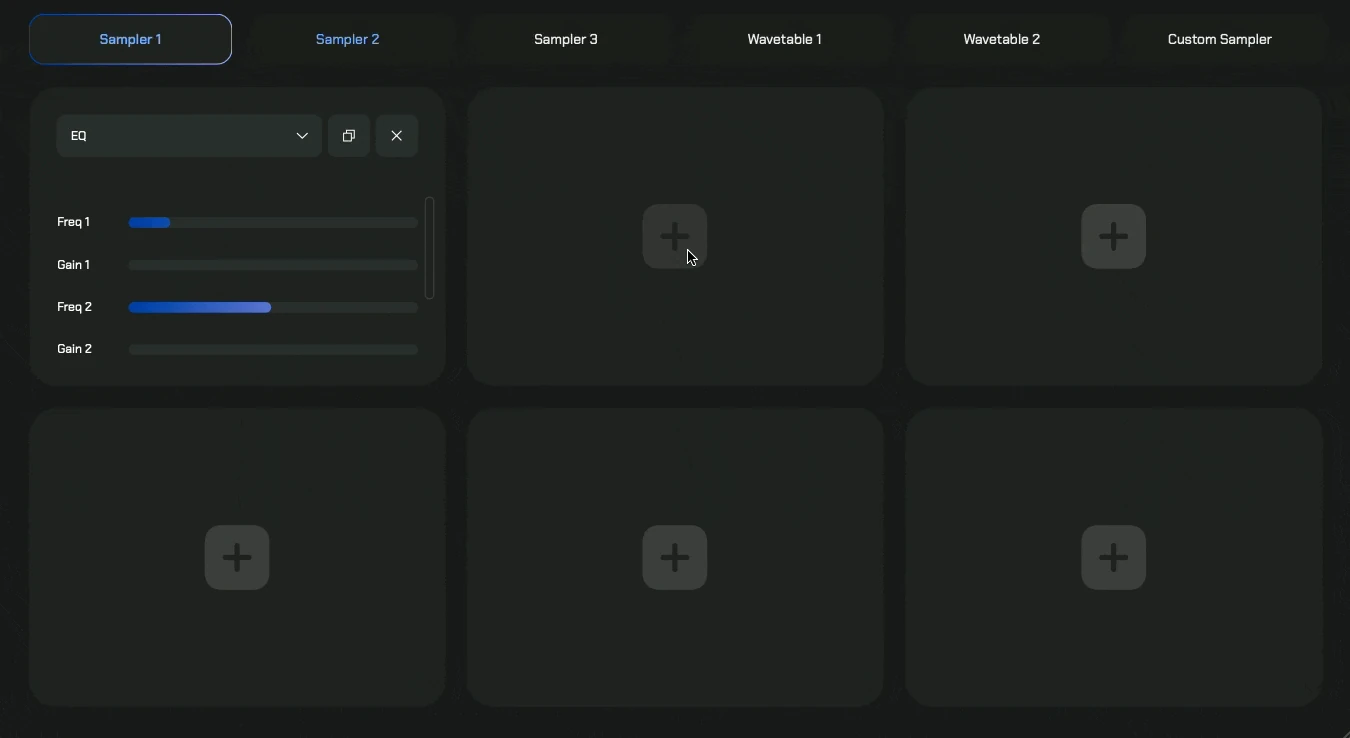Image resolution: width=1350 pixels, height=738 pixels.
Task: Go to the Wavetable 2 tab
Action: tap(1001, 40)
